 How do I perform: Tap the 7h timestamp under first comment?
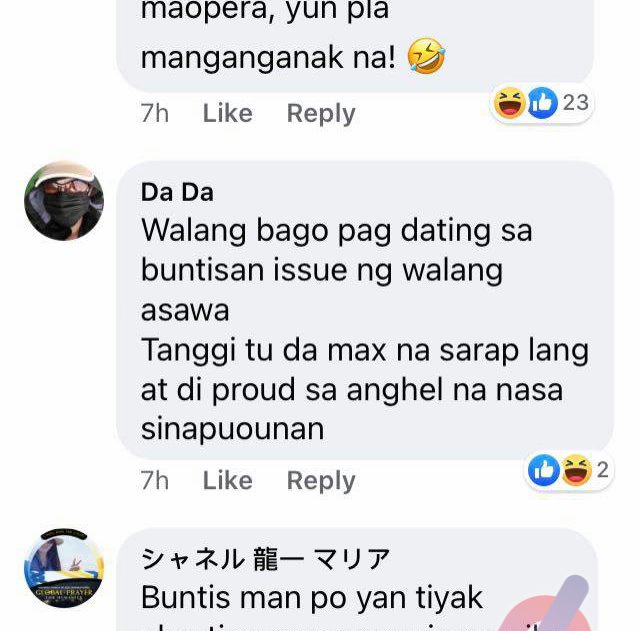coord(154,113)
